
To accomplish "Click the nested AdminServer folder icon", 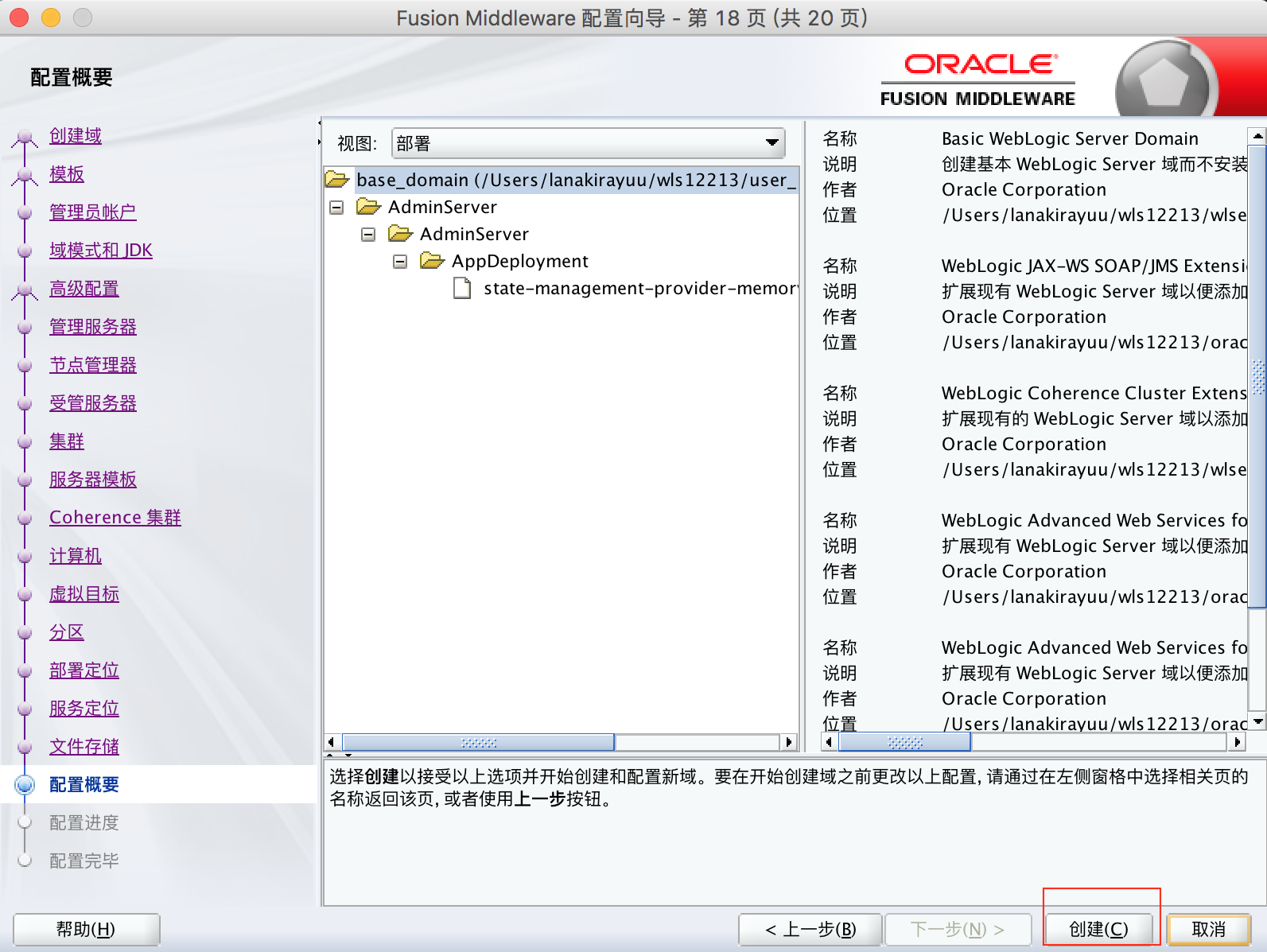I will (401, 234).
